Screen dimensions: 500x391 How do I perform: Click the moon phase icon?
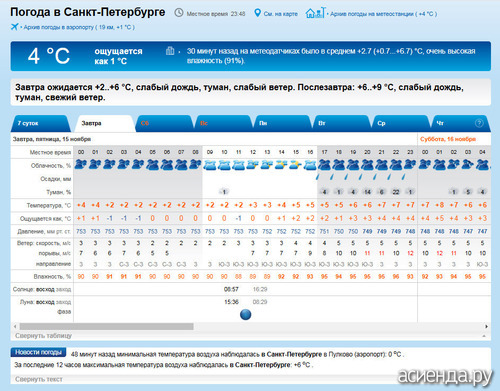(x=246, y=314)
